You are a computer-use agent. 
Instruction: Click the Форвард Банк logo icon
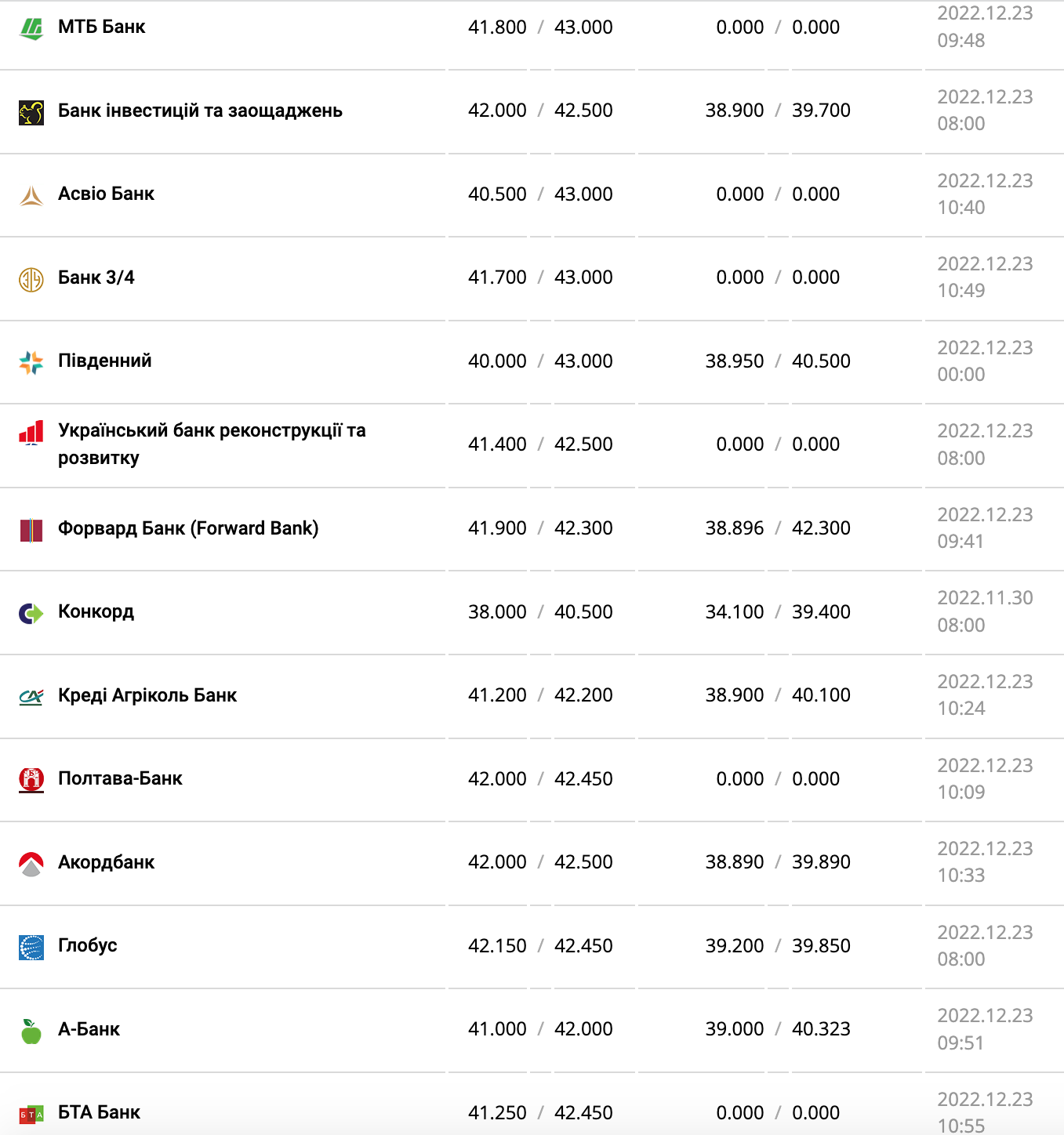click(31, 530)
